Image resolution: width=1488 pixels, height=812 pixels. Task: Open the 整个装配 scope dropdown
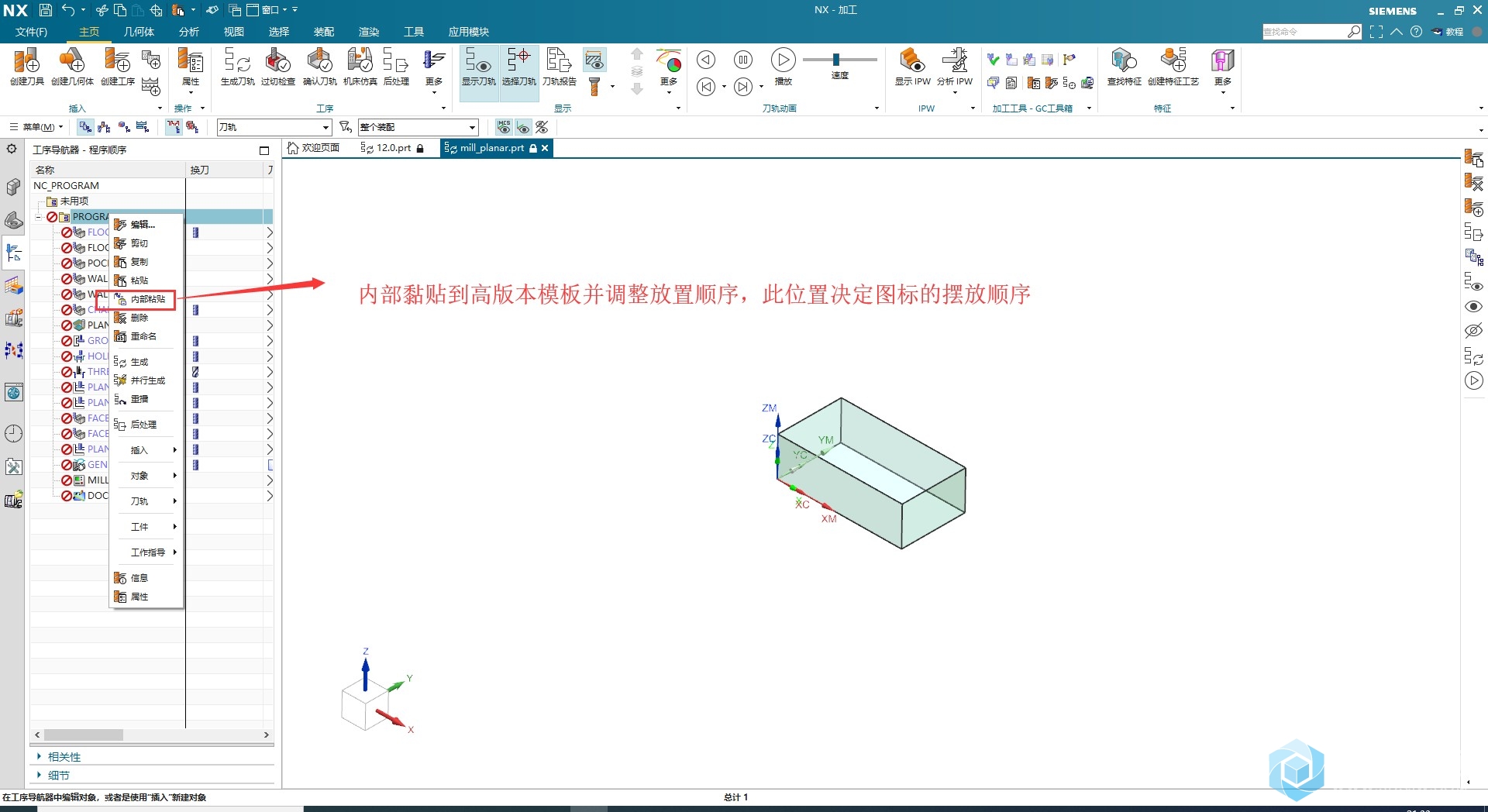coord(418,127)
